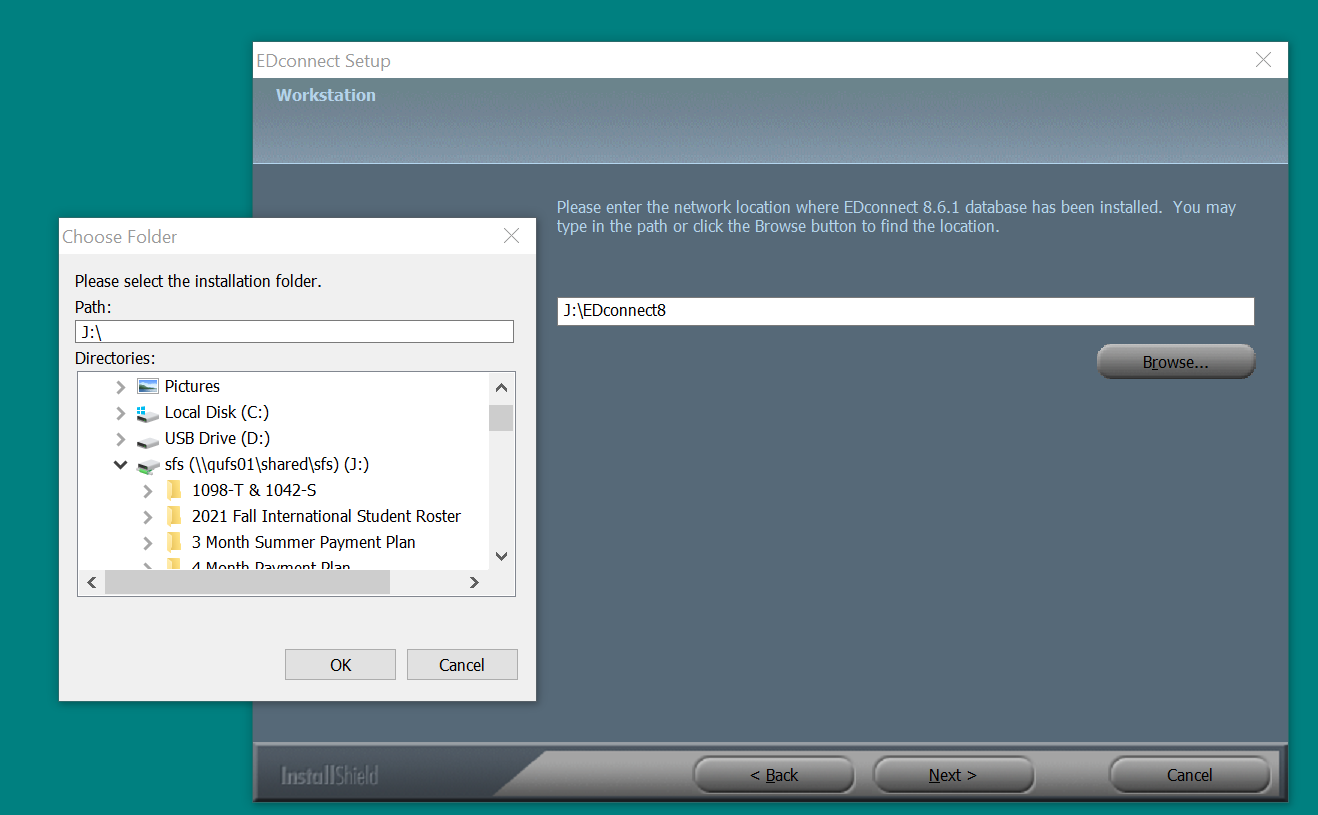Click the network location field showing J:\EDconnect8
This screenshot has width=1318, height=815.
click(x=906, y=311)
